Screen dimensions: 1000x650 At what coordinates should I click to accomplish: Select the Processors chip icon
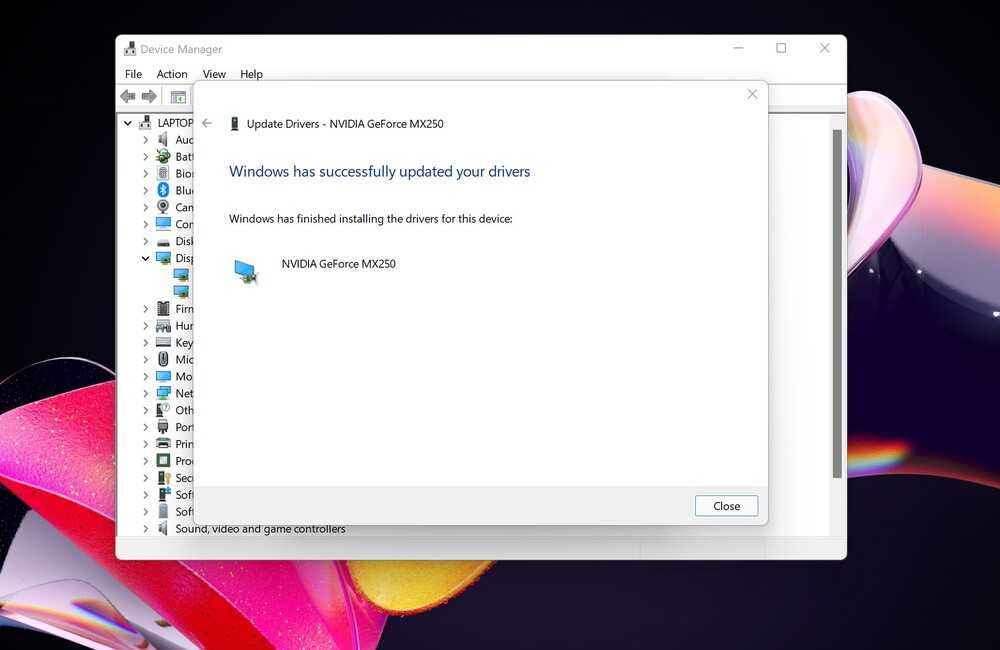click(163, 461)
